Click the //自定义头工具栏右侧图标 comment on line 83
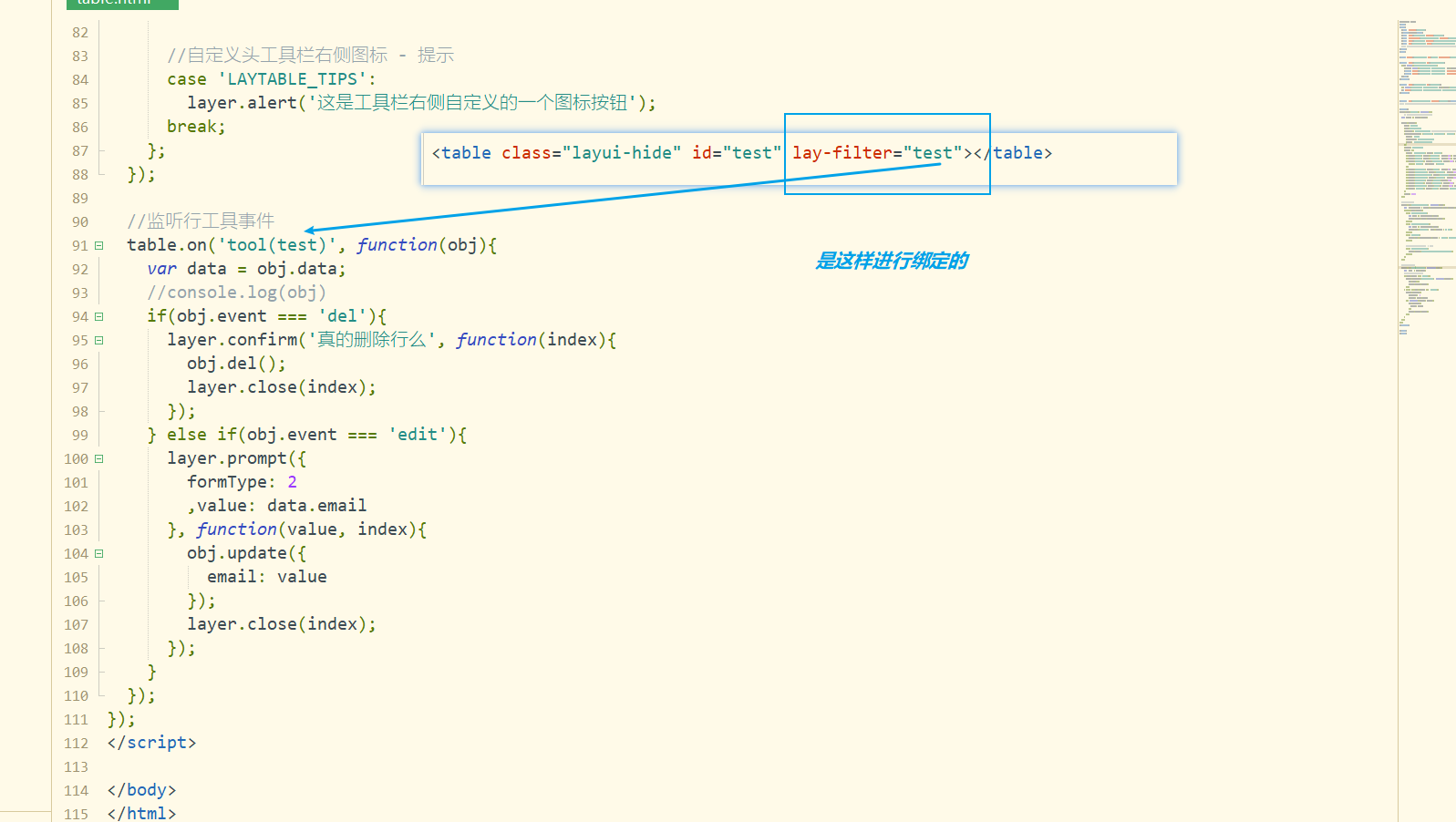Screen dimensions: 1456x822 tap(310, 56)
